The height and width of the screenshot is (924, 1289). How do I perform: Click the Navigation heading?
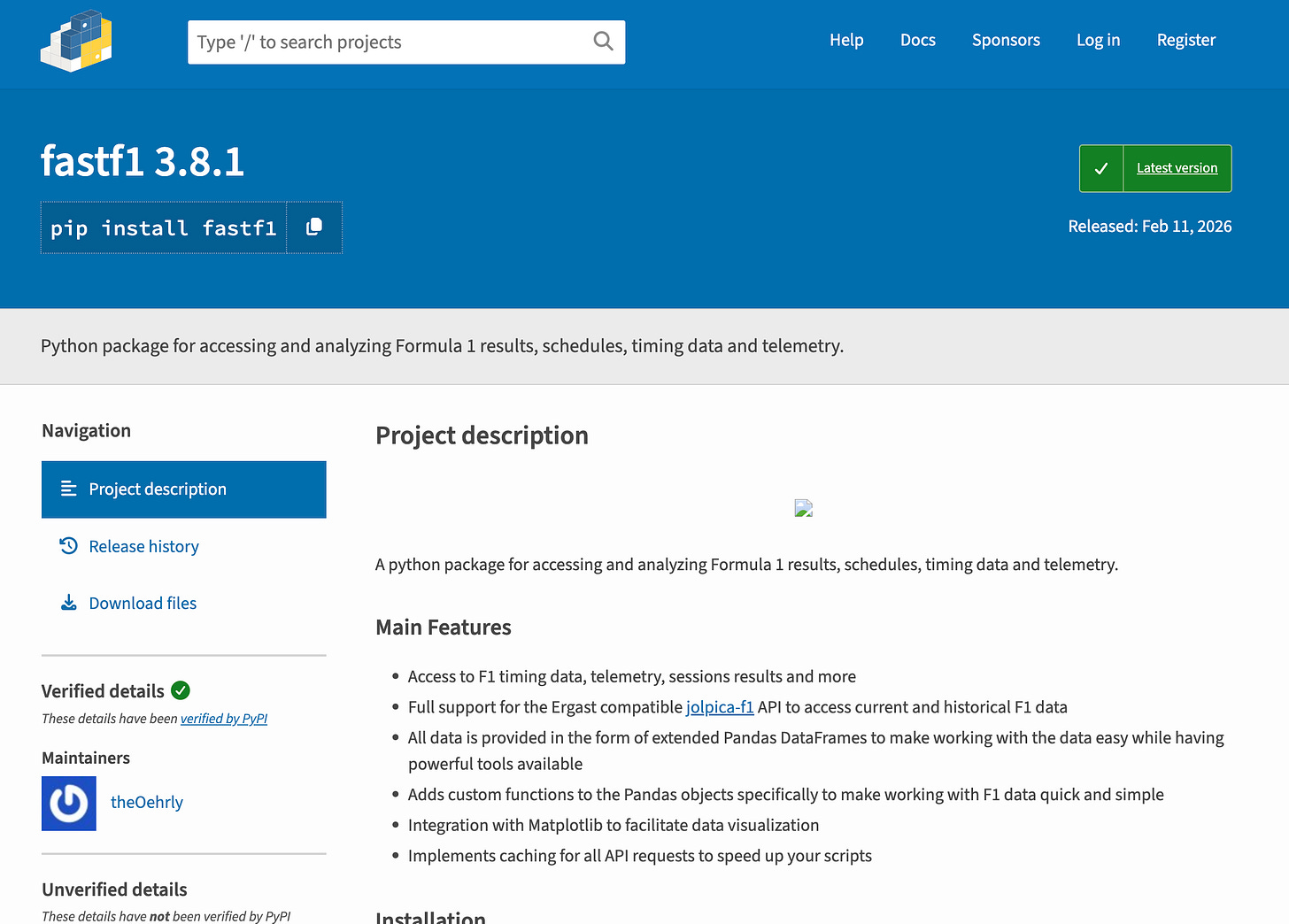[x=86, y=431]
